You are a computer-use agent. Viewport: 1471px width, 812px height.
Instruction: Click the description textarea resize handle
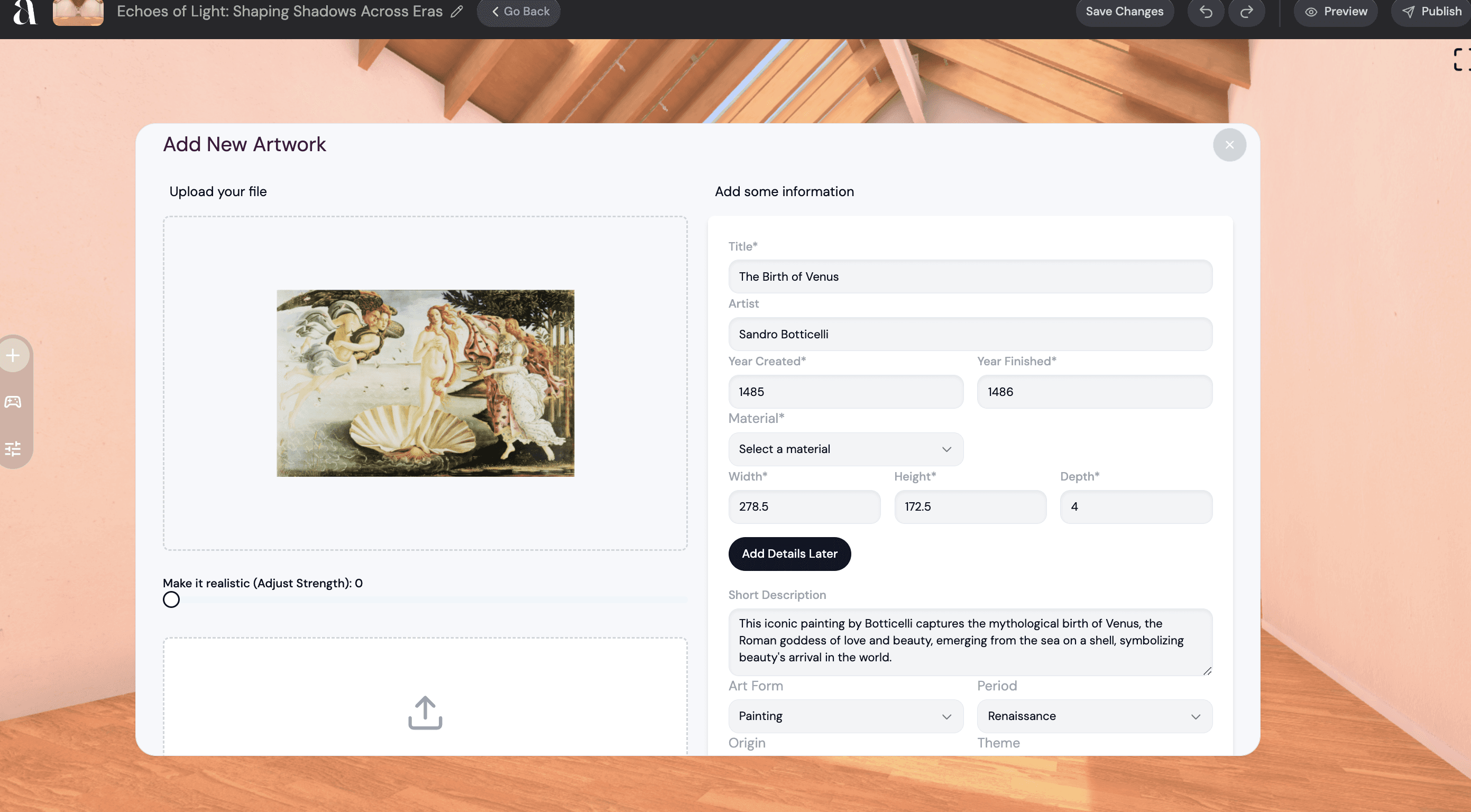(x=1207, y=671)
